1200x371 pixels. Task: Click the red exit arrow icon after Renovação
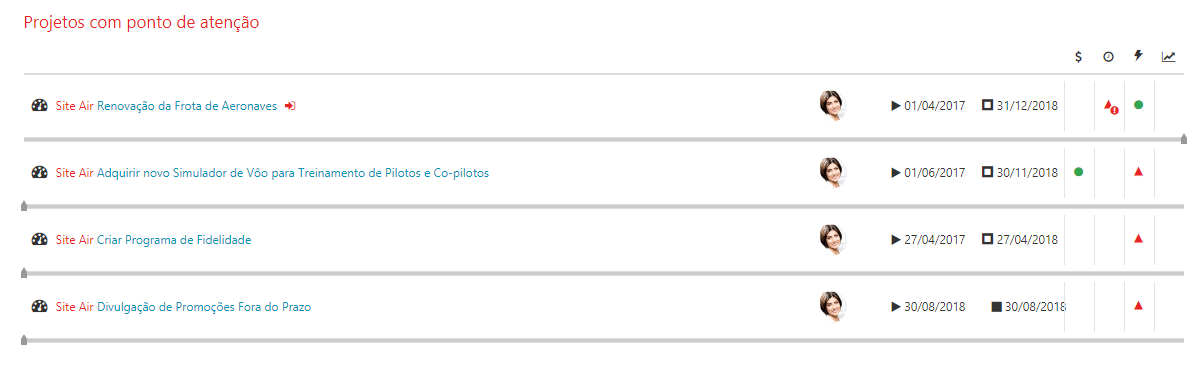click(x=290, y=105)
